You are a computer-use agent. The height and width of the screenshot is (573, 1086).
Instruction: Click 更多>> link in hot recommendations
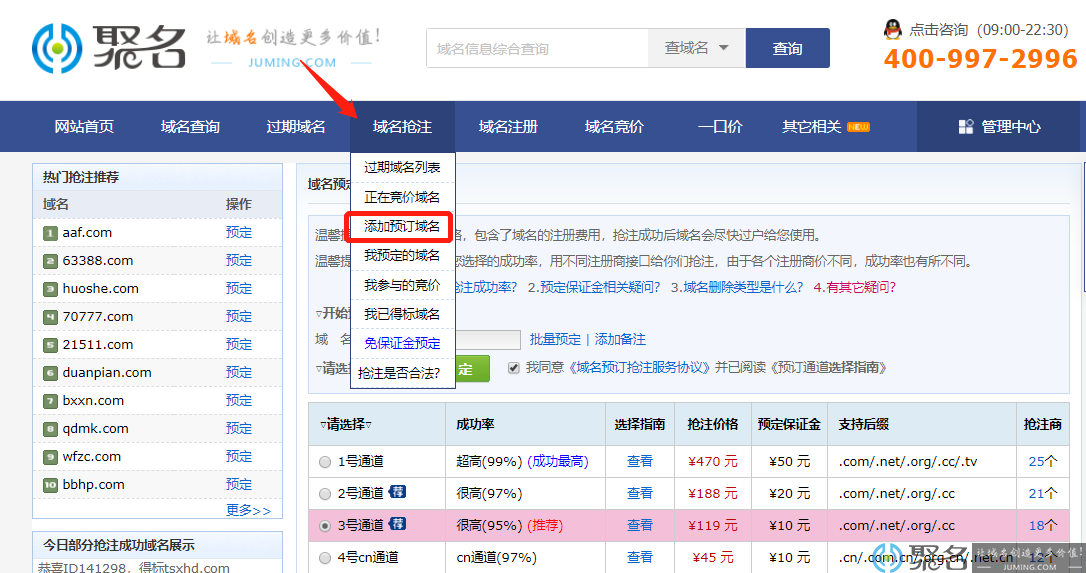tap(249, 511)
